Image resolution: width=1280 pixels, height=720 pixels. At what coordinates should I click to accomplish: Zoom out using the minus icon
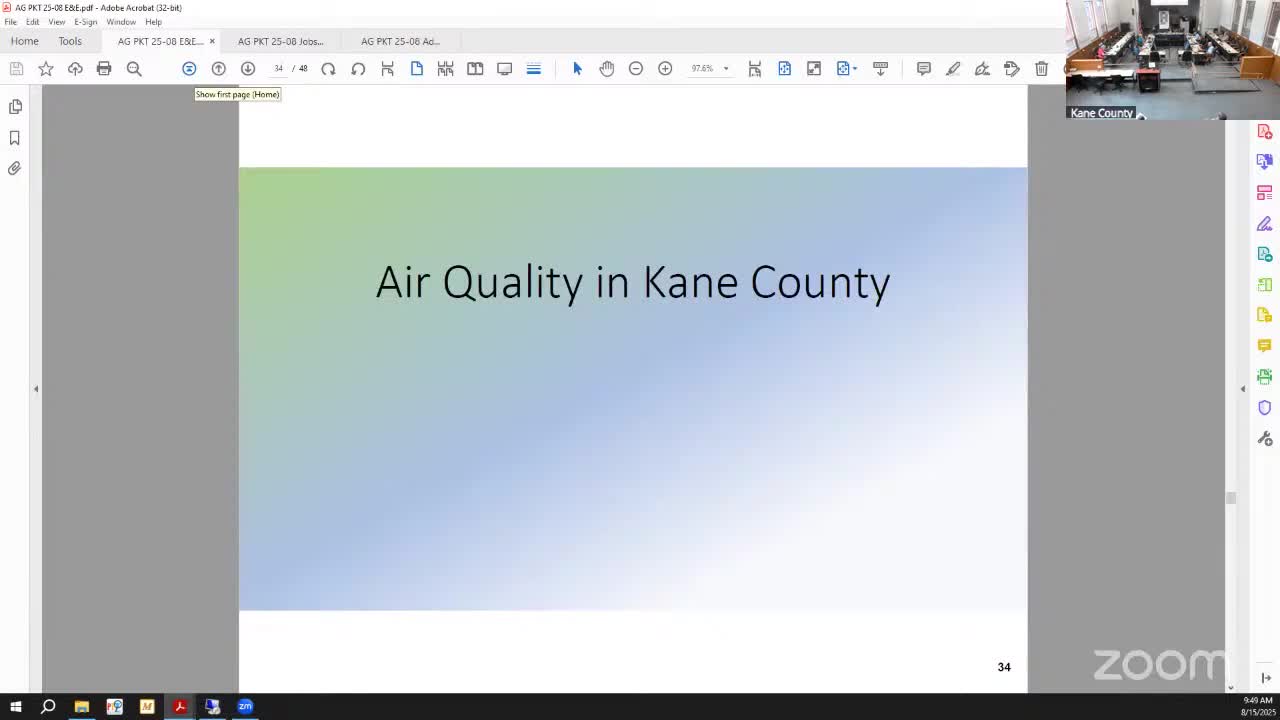[x=636, y=68]
